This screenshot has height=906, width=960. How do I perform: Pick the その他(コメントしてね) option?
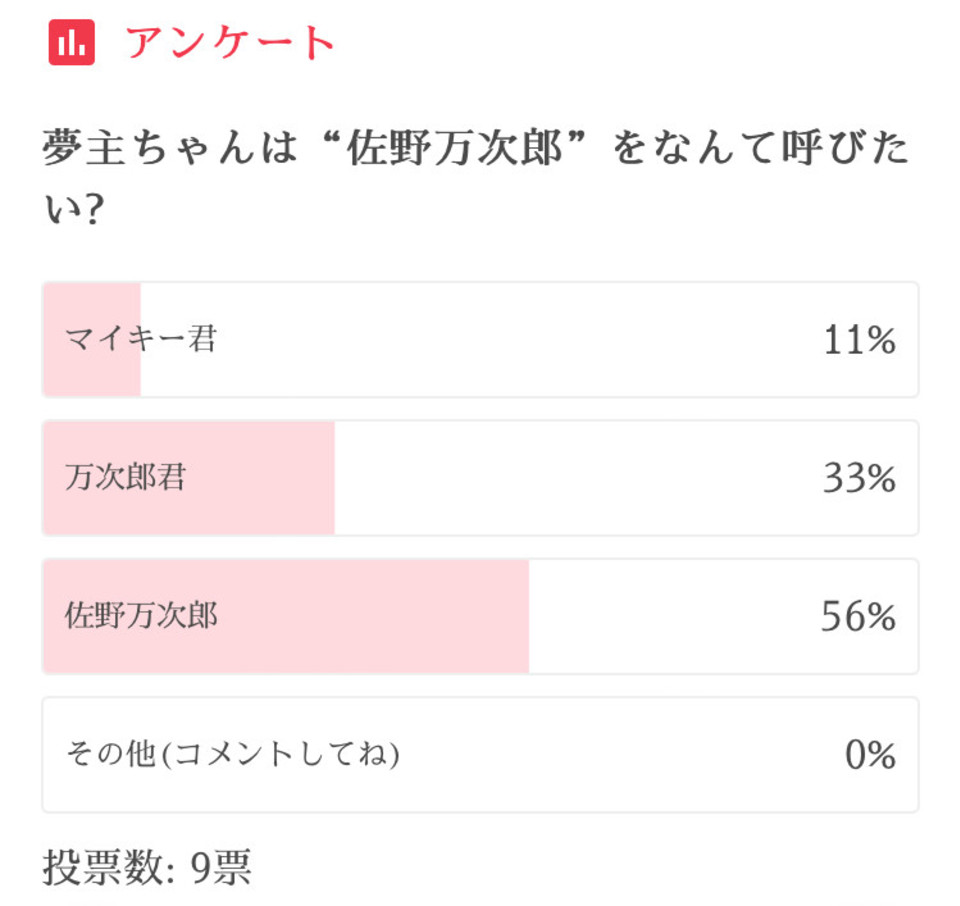click(232, 754)
